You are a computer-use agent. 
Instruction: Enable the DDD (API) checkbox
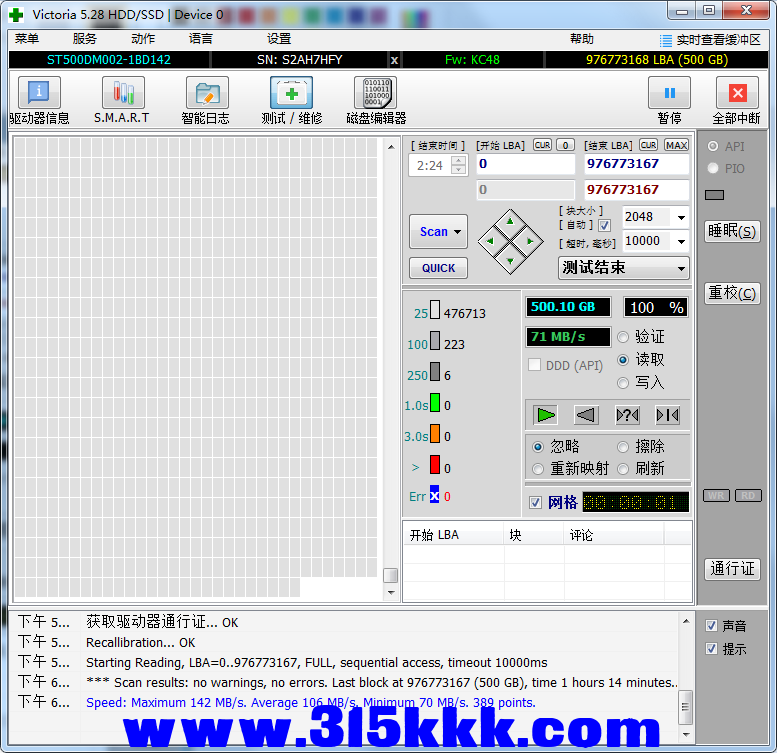(x=534, y=365)
